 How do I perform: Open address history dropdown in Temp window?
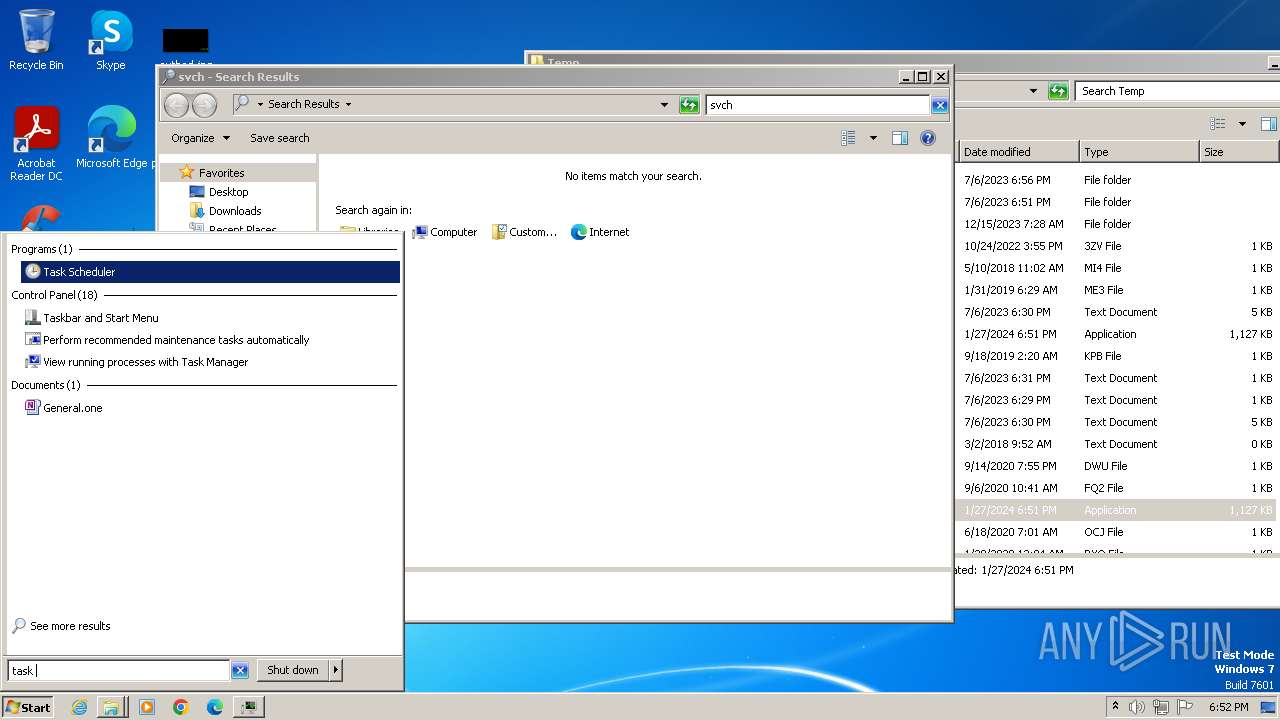pyautogui.click(x=1033, y=91)
